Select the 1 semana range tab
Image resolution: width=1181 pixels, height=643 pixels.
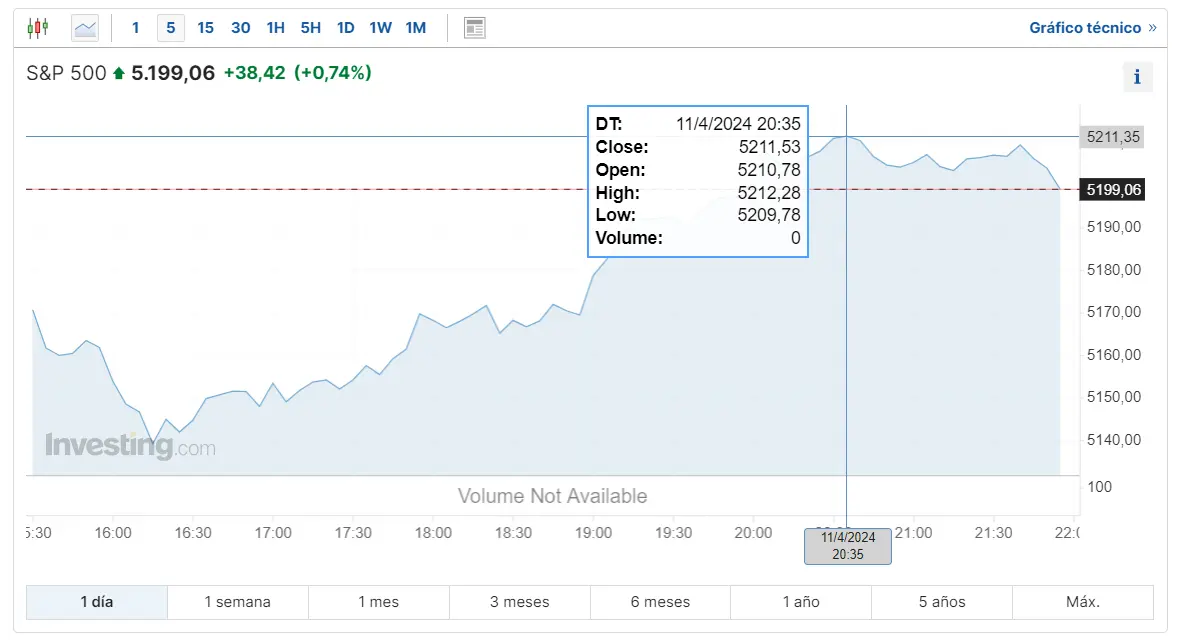pyautogui.click(x=237, y=602)
